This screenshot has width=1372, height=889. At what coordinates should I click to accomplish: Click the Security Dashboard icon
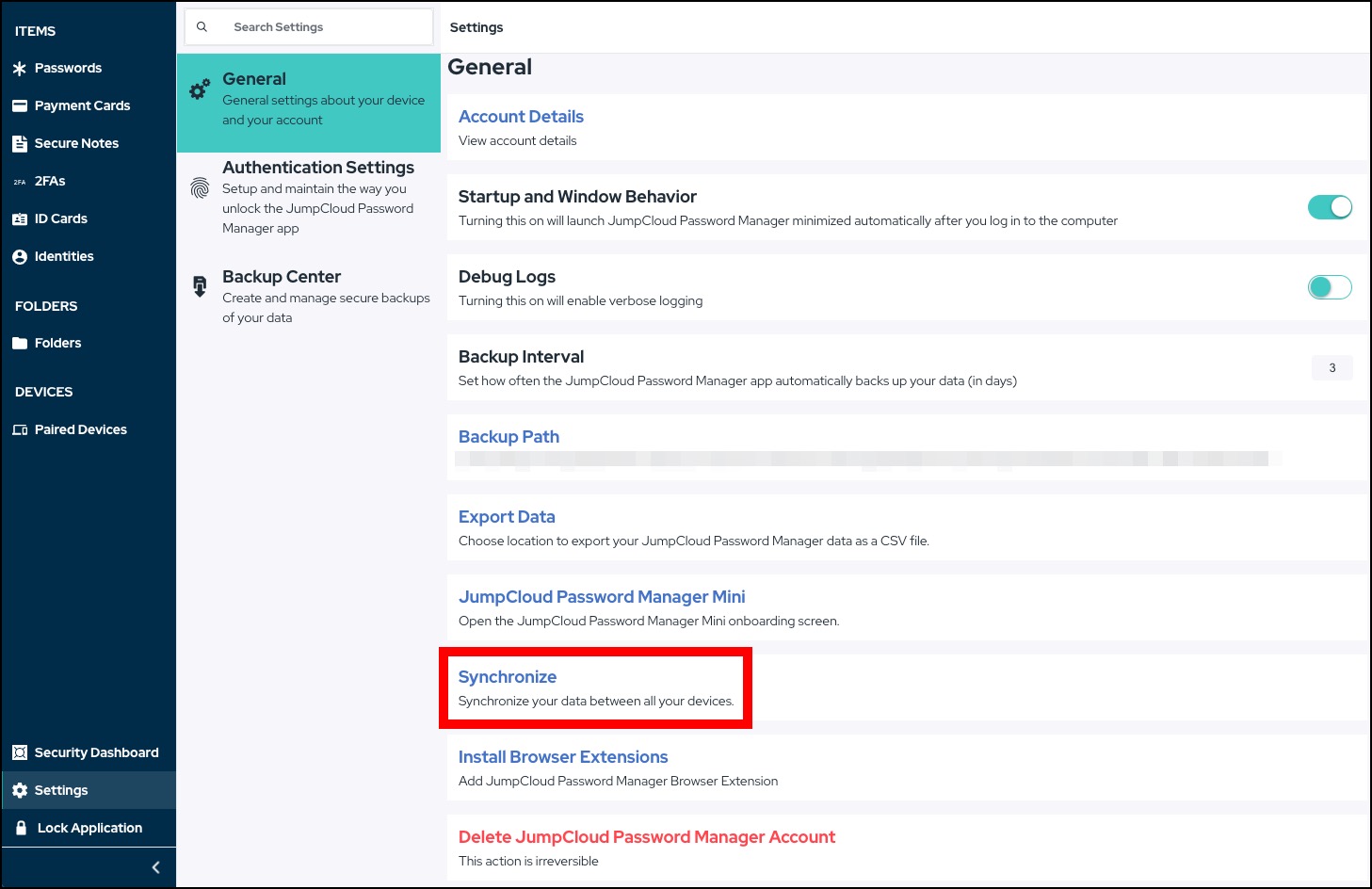pos(20,753)
